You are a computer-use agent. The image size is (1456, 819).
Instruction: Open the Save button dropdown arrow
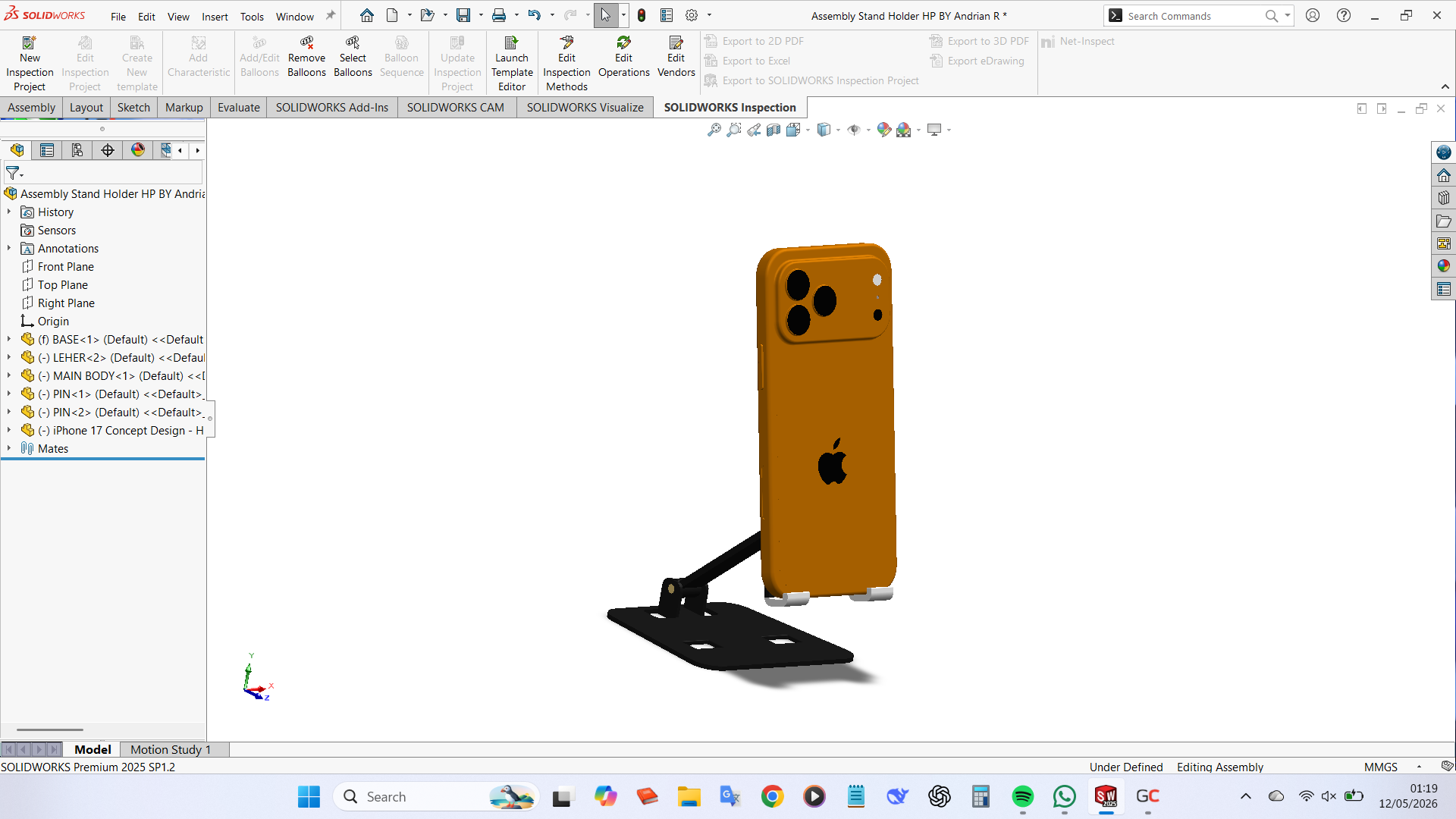click(x=481, y=15)
